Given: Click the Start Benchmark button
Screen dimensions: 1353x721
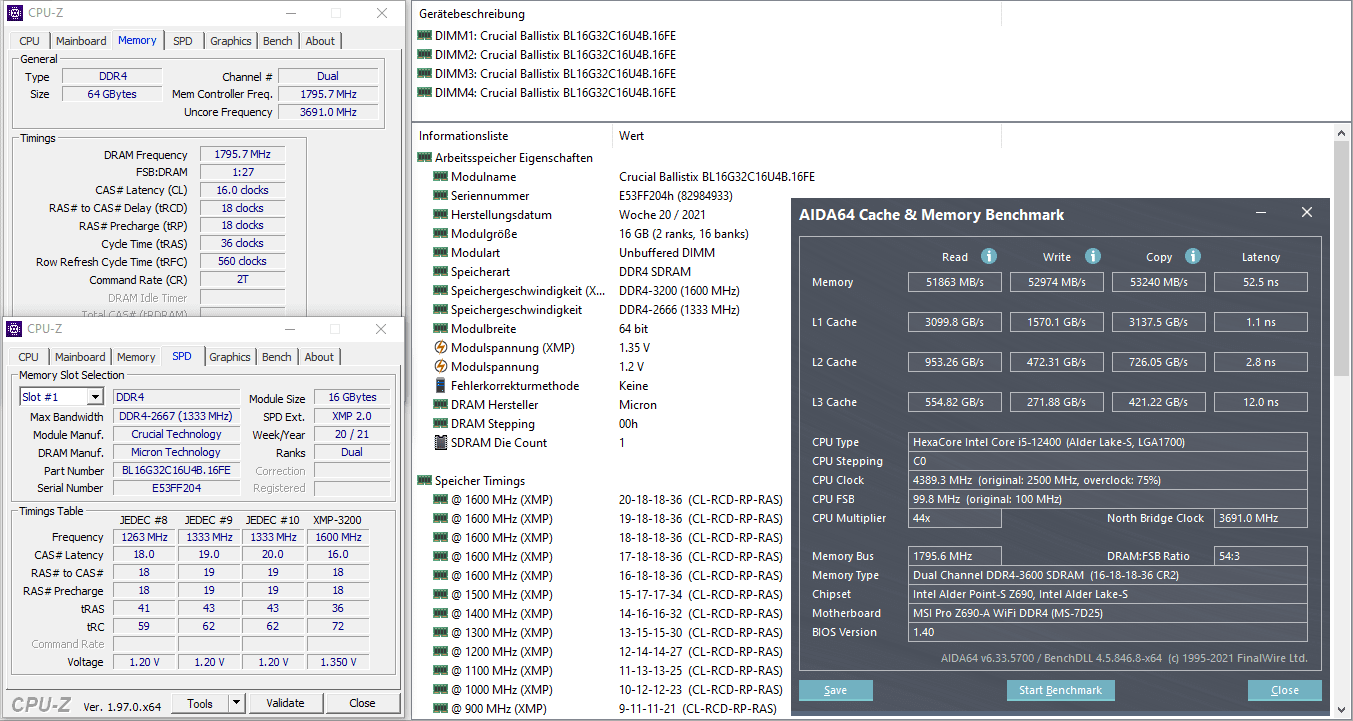Looking at the screenshot, I should tap(1060, 690).
